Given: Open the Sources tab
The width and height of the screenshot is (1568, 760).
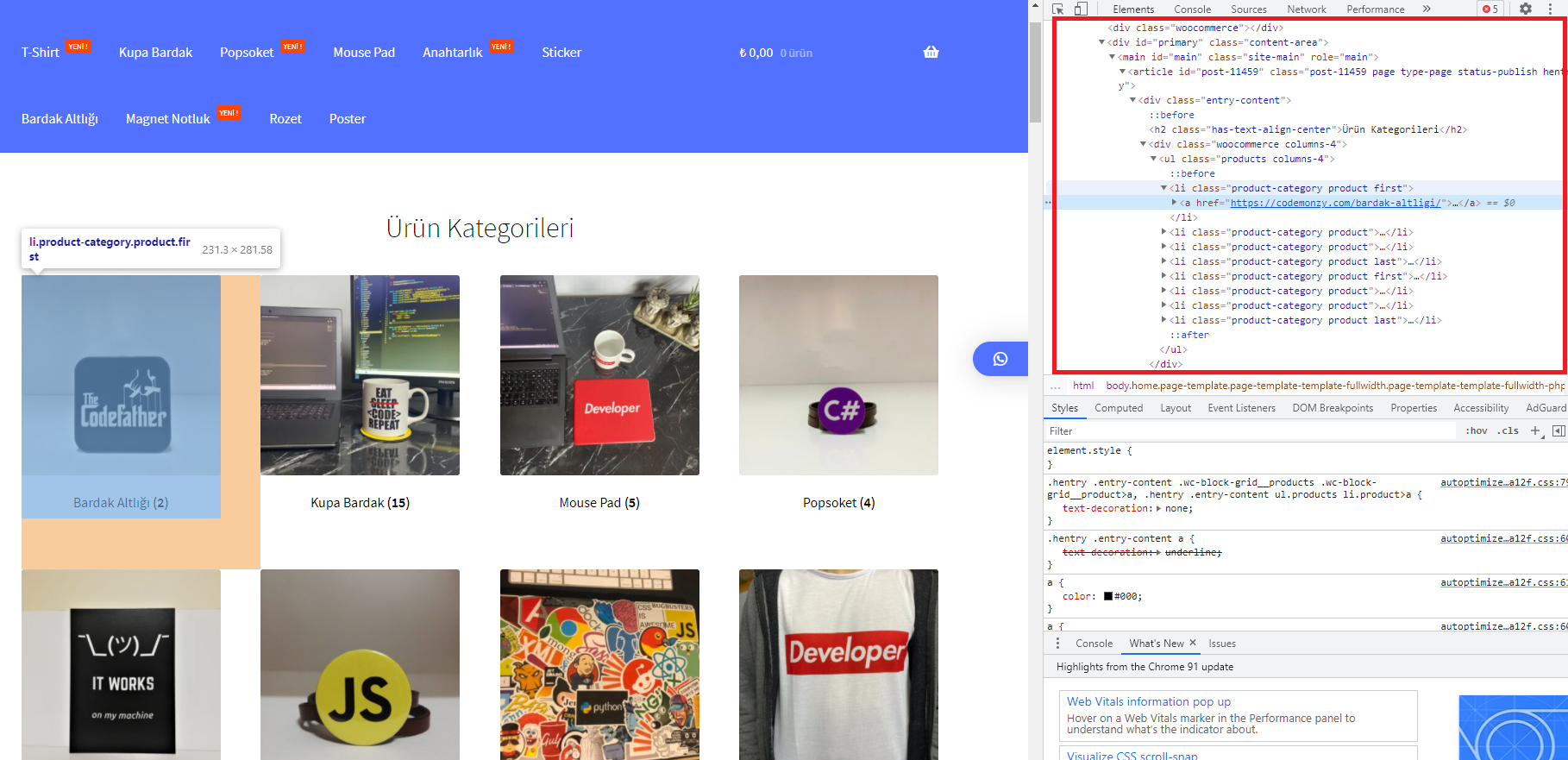Looking at the screenshot, I should (x=1249, y=9).
